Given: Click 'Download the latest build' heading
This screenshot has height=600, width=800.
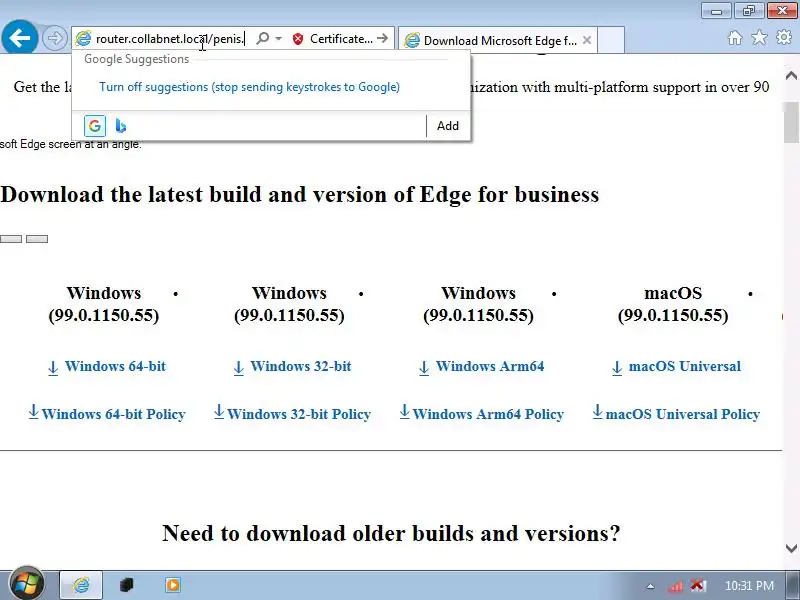Looking at the screenshot, I should pos(299,194).
